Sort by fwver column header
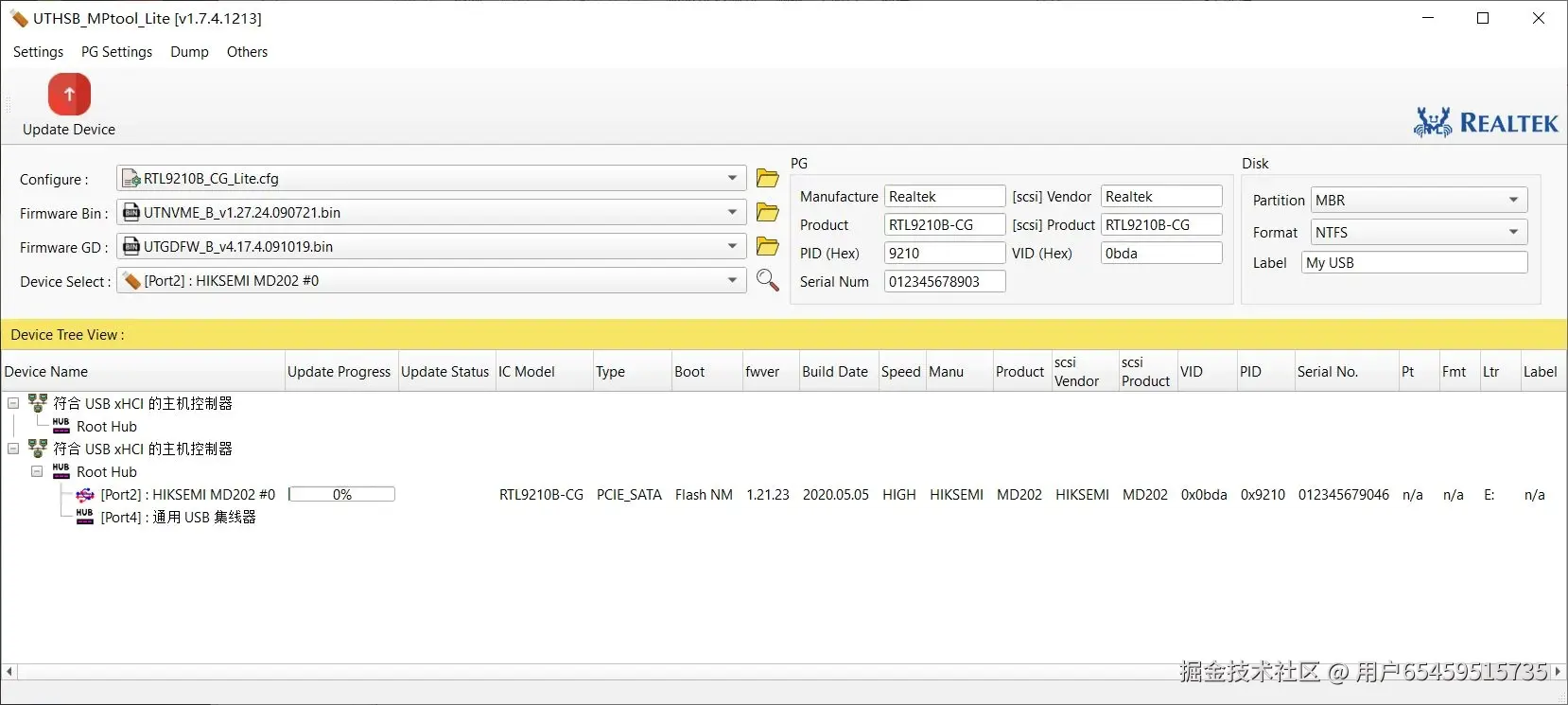 point(770,372)
